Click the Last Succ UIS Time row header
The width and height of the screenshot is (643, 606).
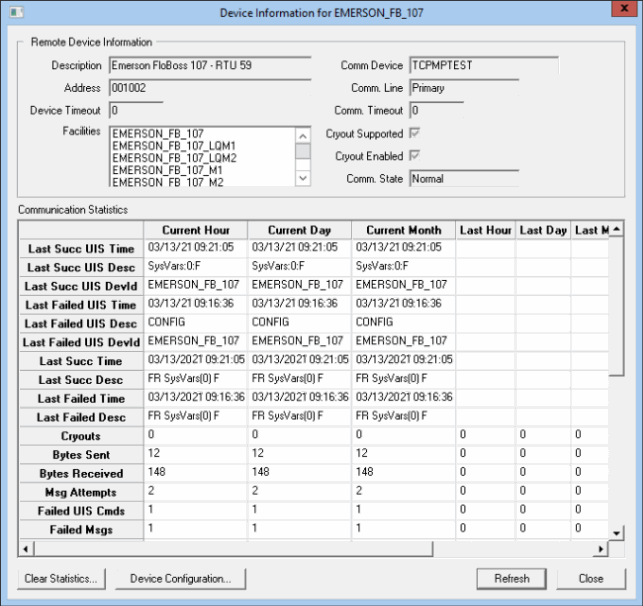81,248
